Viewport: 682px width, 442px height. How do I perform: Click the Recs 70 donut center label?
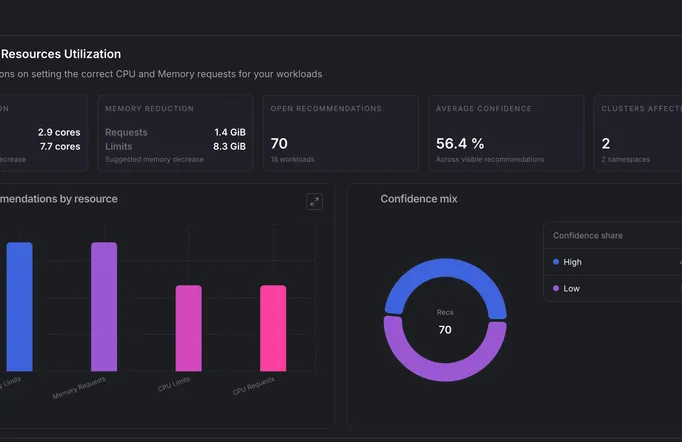pyautogui.click(x=445, y=322)
